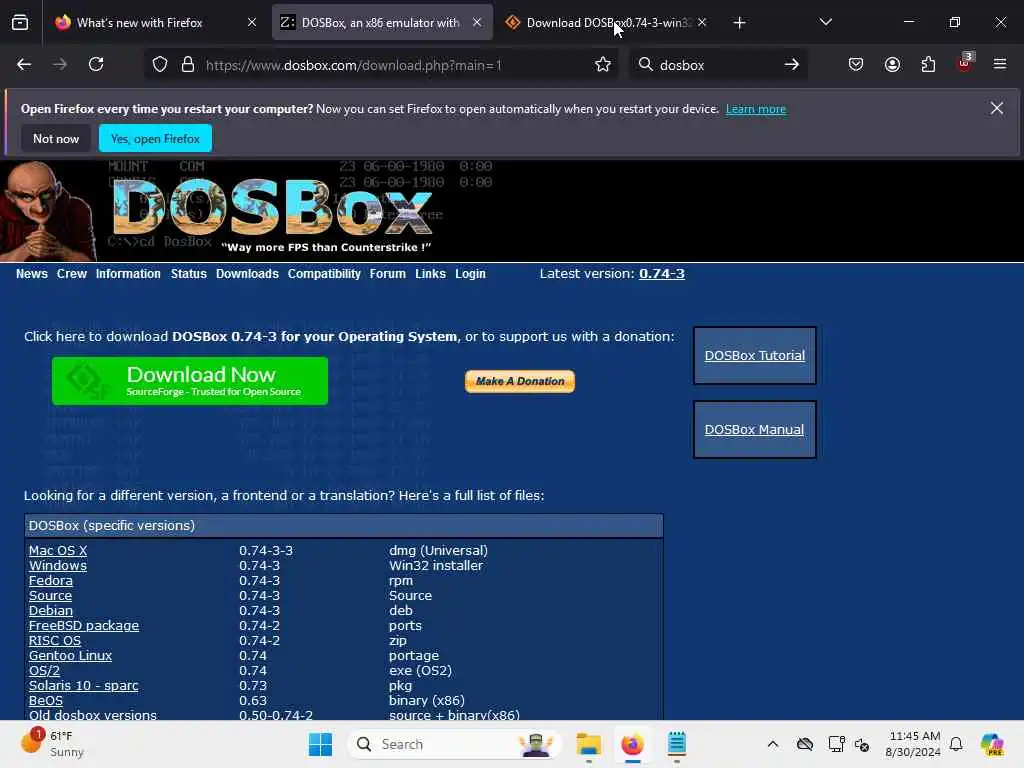Submit the dosbox search with the arrow
Viewport: 1024px width, 768px height.
point(792,64)
